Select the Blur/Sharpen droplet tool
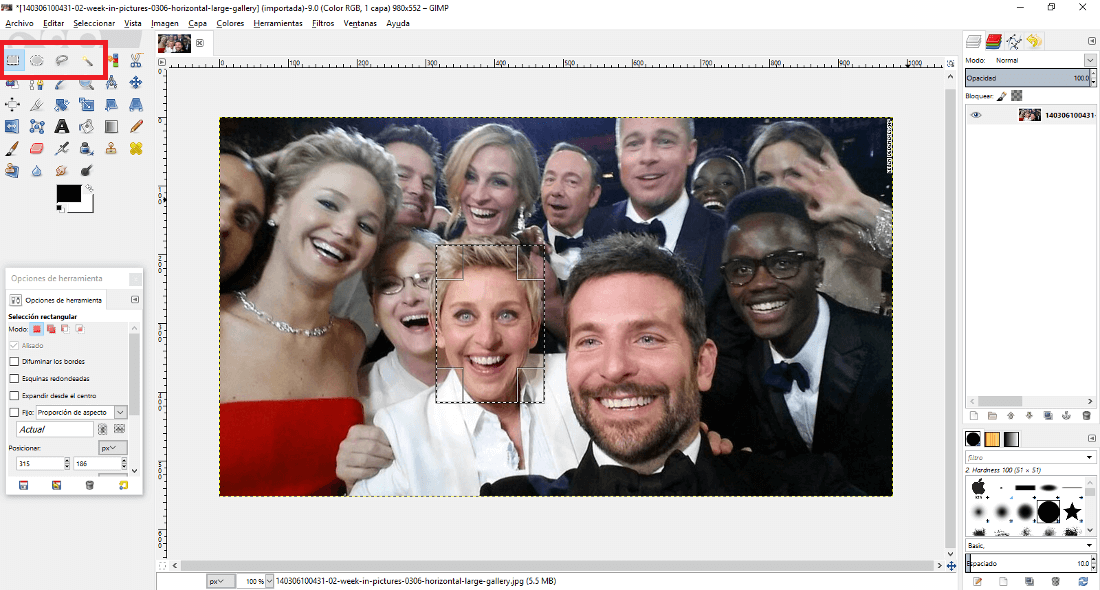The image size is (1100, 590). 36,170
